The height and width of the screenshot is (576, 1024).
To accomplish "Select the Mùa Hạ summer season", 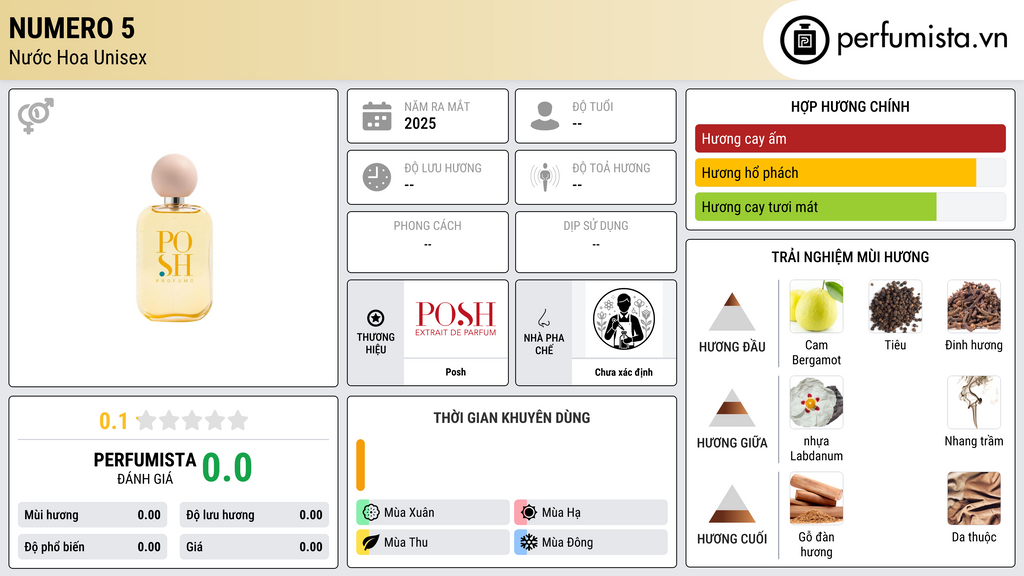I will coord(591,513).
